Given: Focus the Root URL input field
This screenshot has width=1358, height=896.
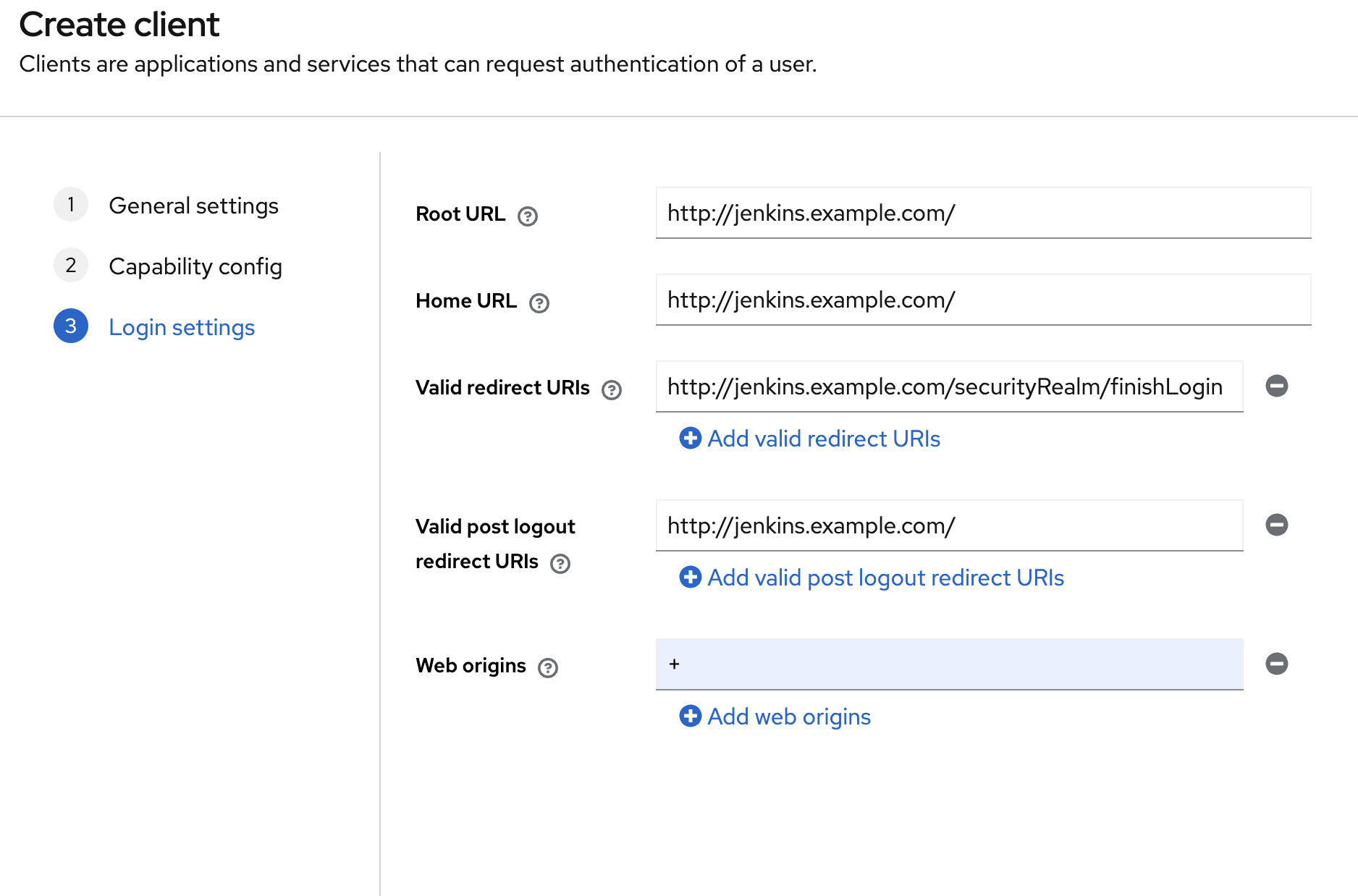Looking at the screenshot, I should click(x=983, y=214).
